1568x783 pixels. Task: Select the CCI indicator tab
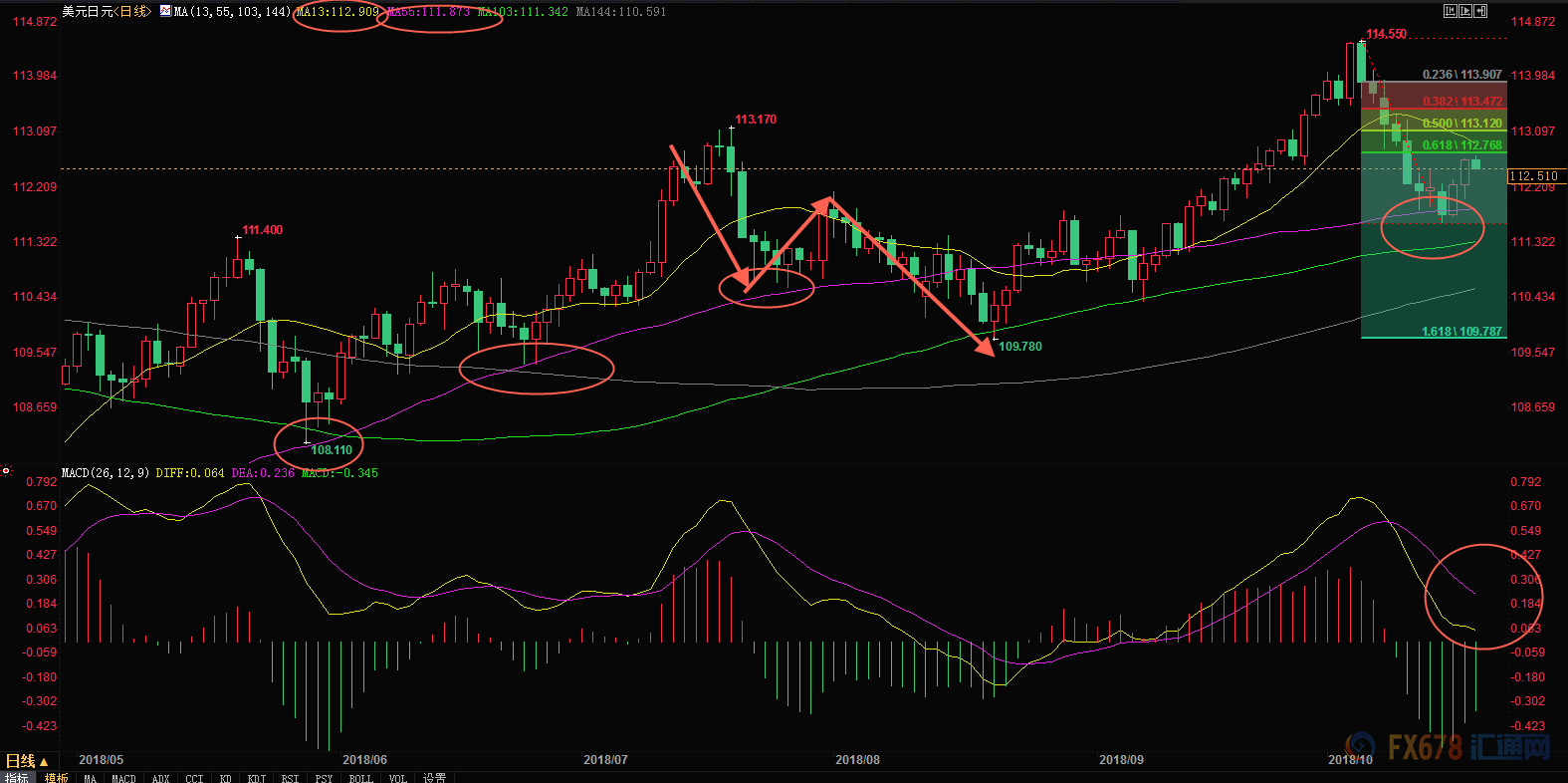coord(194,778)
